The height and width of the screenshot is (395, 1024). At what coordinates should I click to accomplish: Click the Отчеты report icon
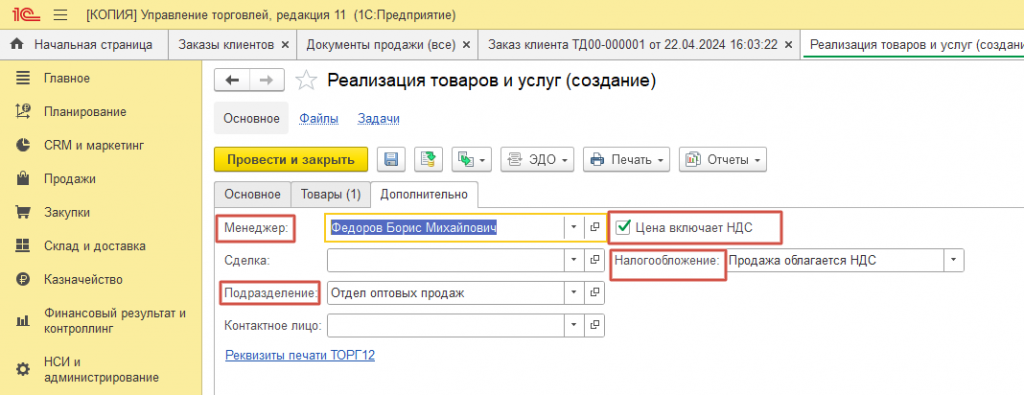click(x=693, y=160)
